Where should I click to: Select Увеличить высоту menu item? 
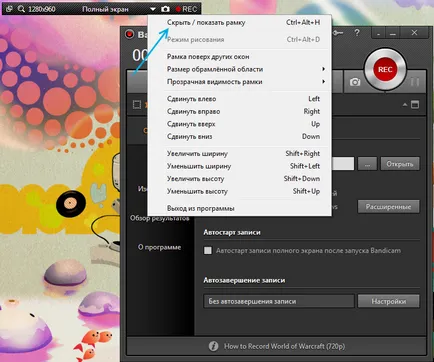(x=240, y=179)
